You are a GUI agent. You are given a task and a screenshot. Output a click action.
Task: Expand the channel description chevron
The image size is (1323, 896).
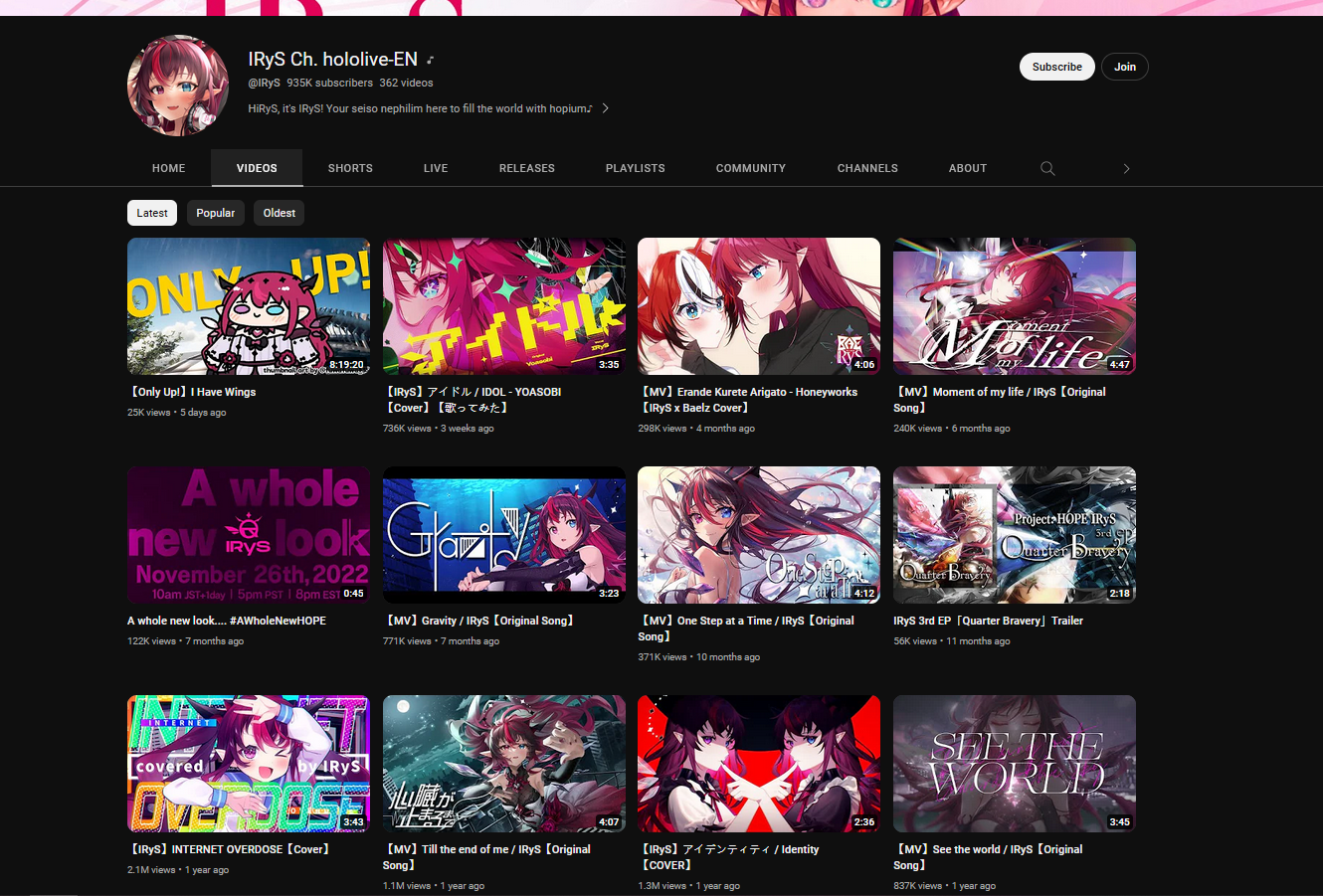pyautogui.click(x=605, y=108)
